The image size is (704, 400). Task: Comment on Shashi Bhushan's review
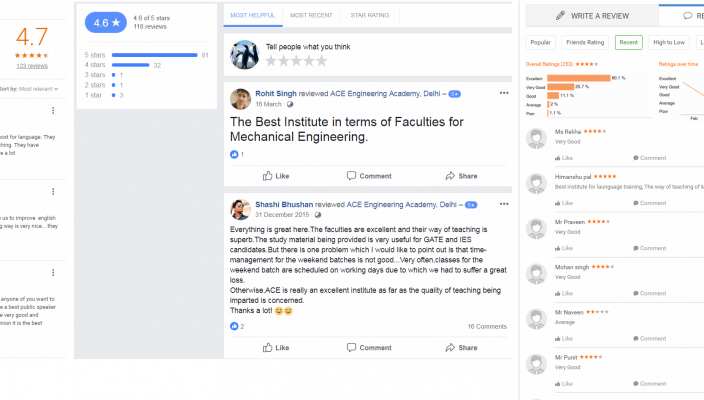click(369, 347)
